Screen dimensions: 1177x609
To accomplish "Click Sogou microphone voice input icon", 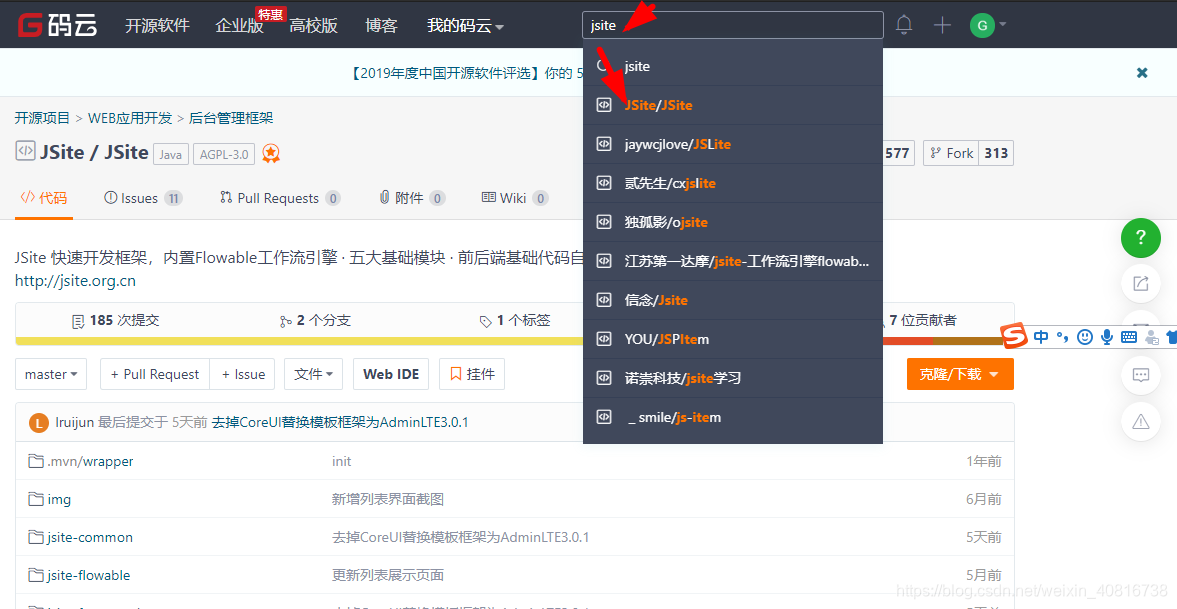I will (x=1106, y=337).
